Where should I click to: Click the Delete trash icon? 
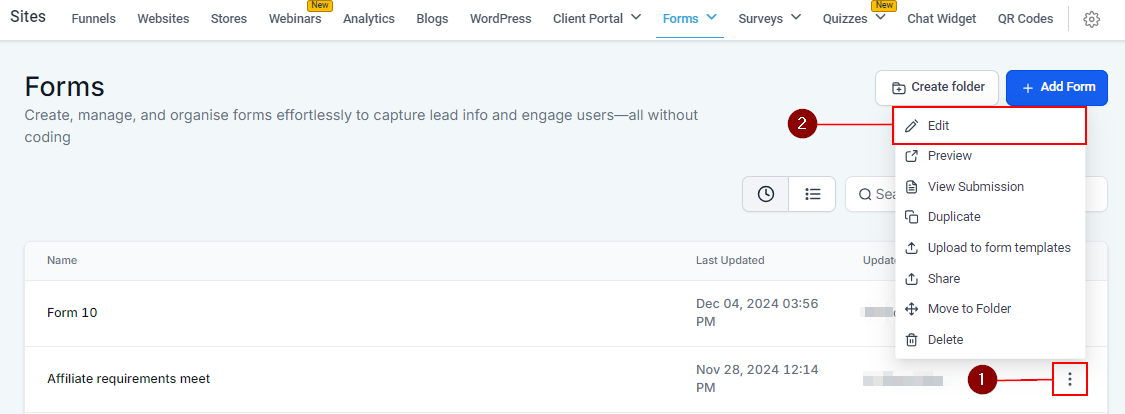point(911,340)
